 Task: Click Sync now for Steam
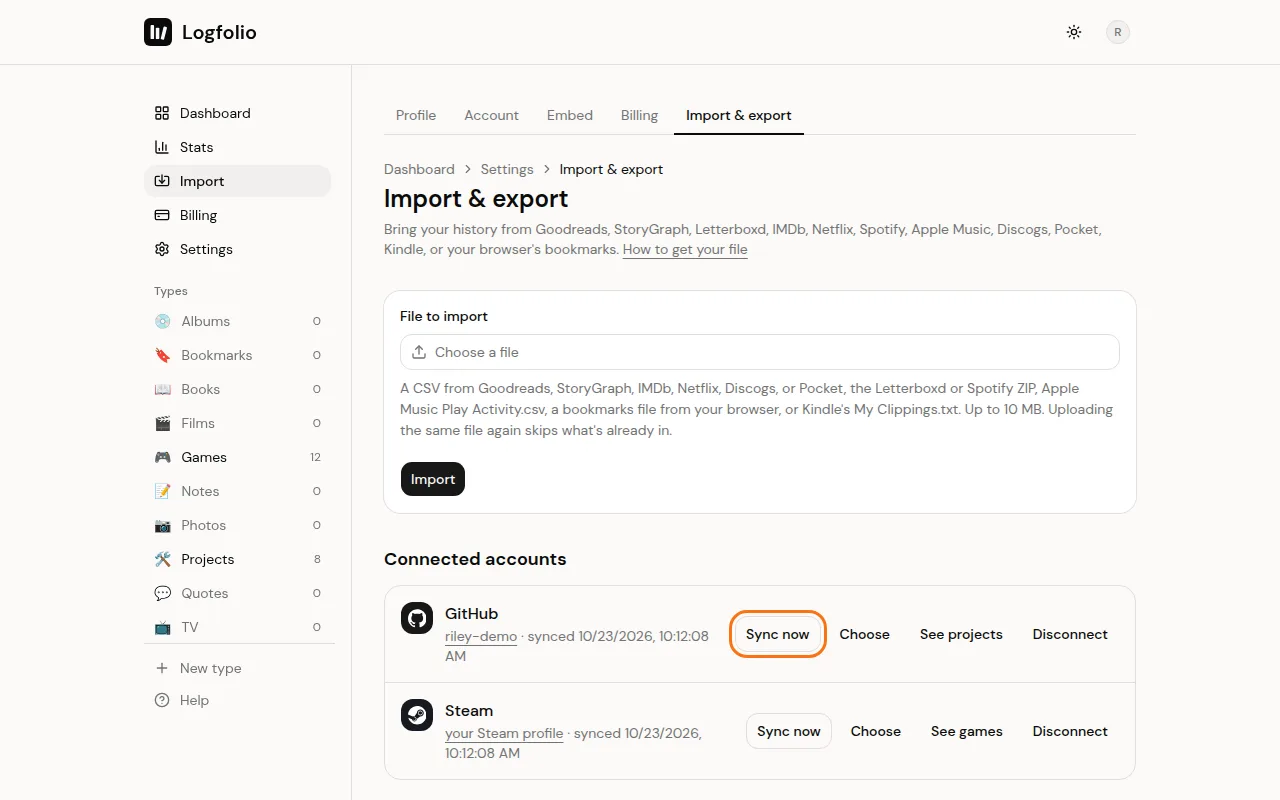[789, 731]
